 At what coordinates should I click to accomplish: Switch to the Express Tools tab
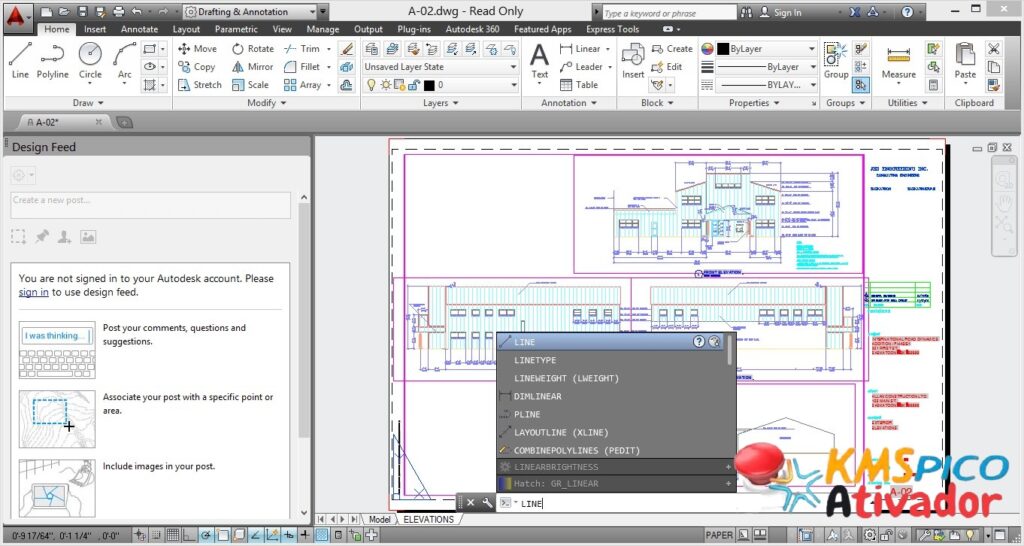[613, 29]
